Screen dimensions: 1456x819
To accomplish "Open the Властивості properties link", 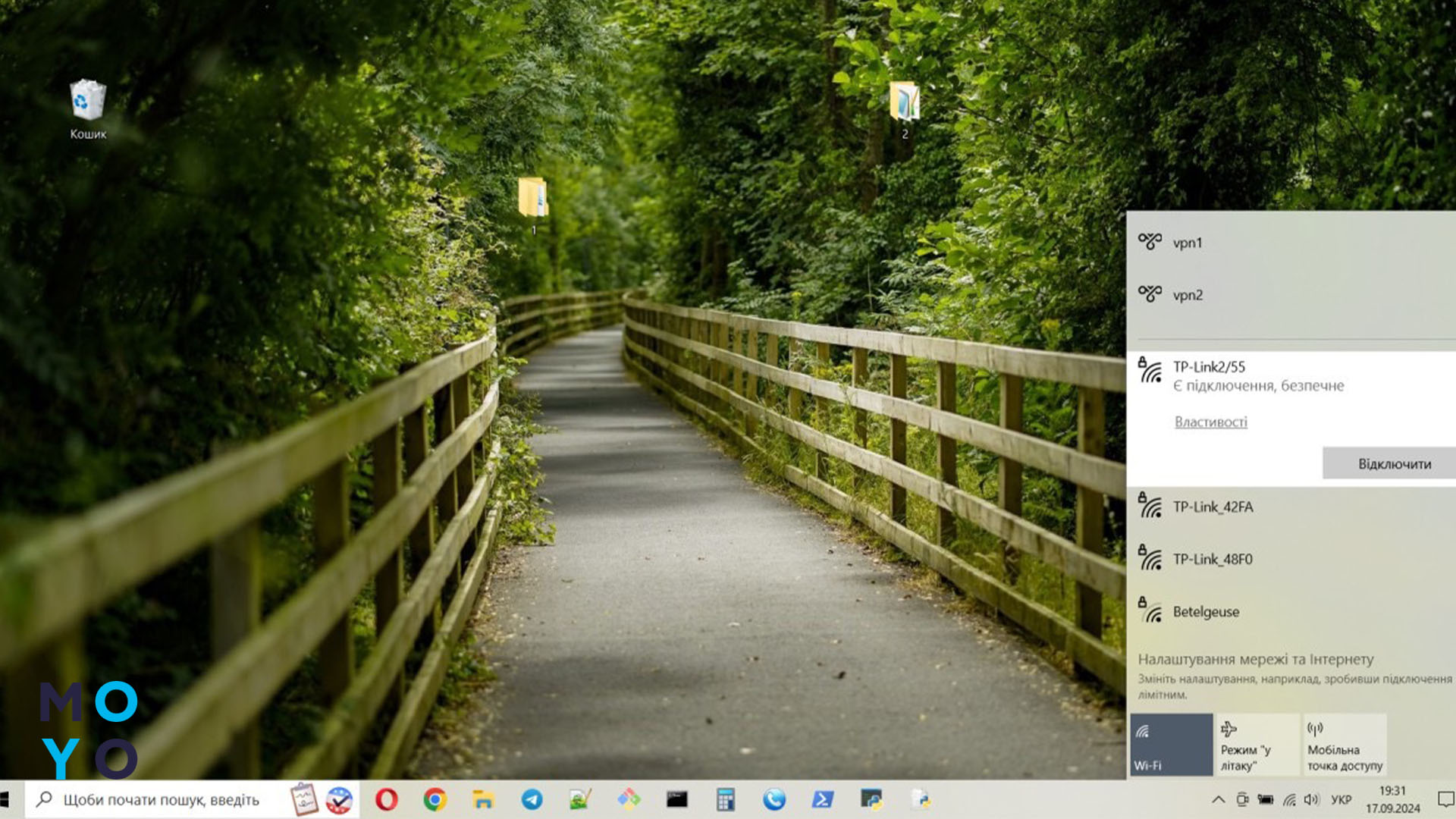I will 1210,422.
